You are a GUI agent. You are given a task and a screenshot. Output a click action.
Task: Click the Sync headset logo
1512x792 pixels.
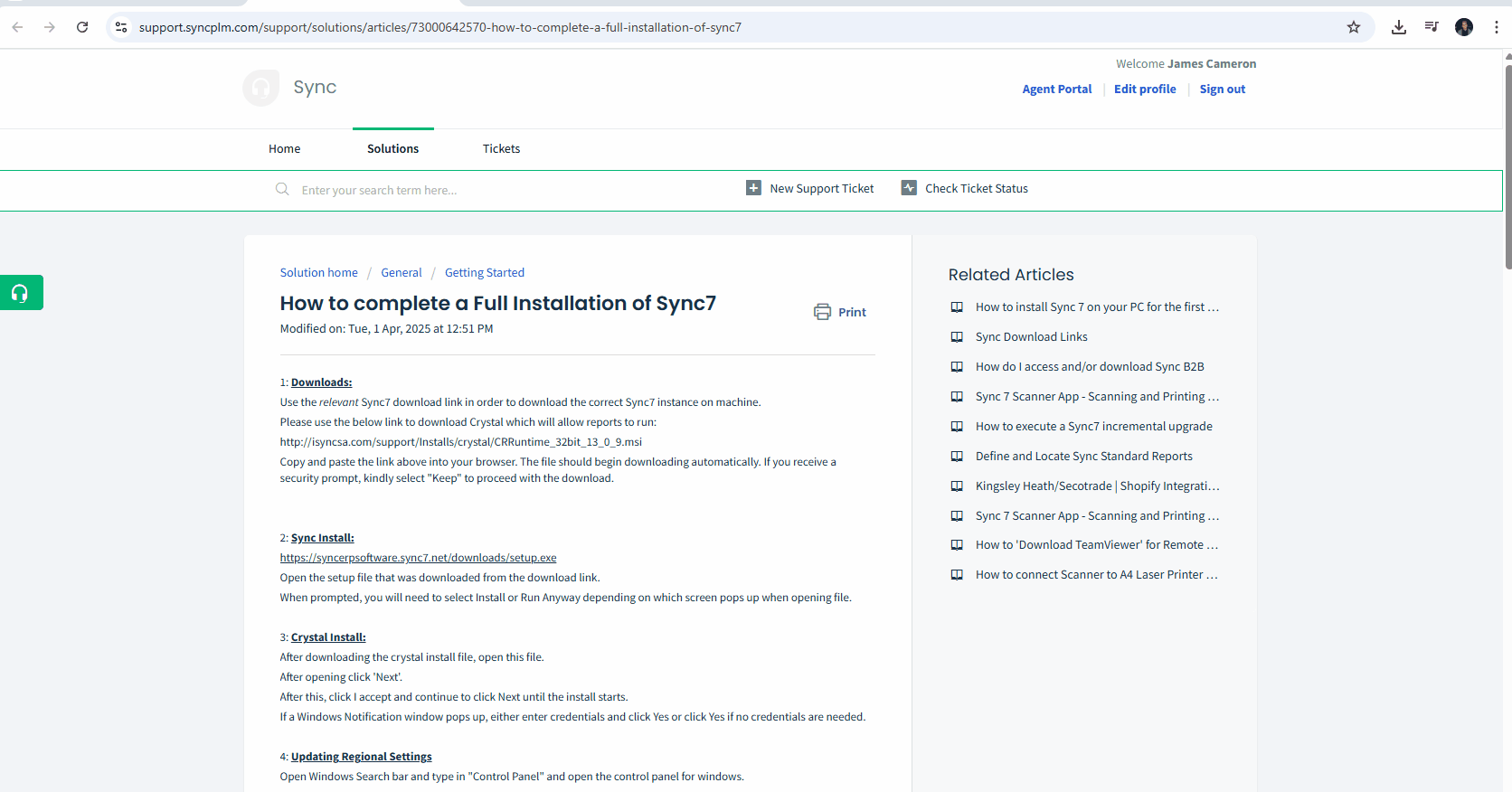tap(261, 88)
